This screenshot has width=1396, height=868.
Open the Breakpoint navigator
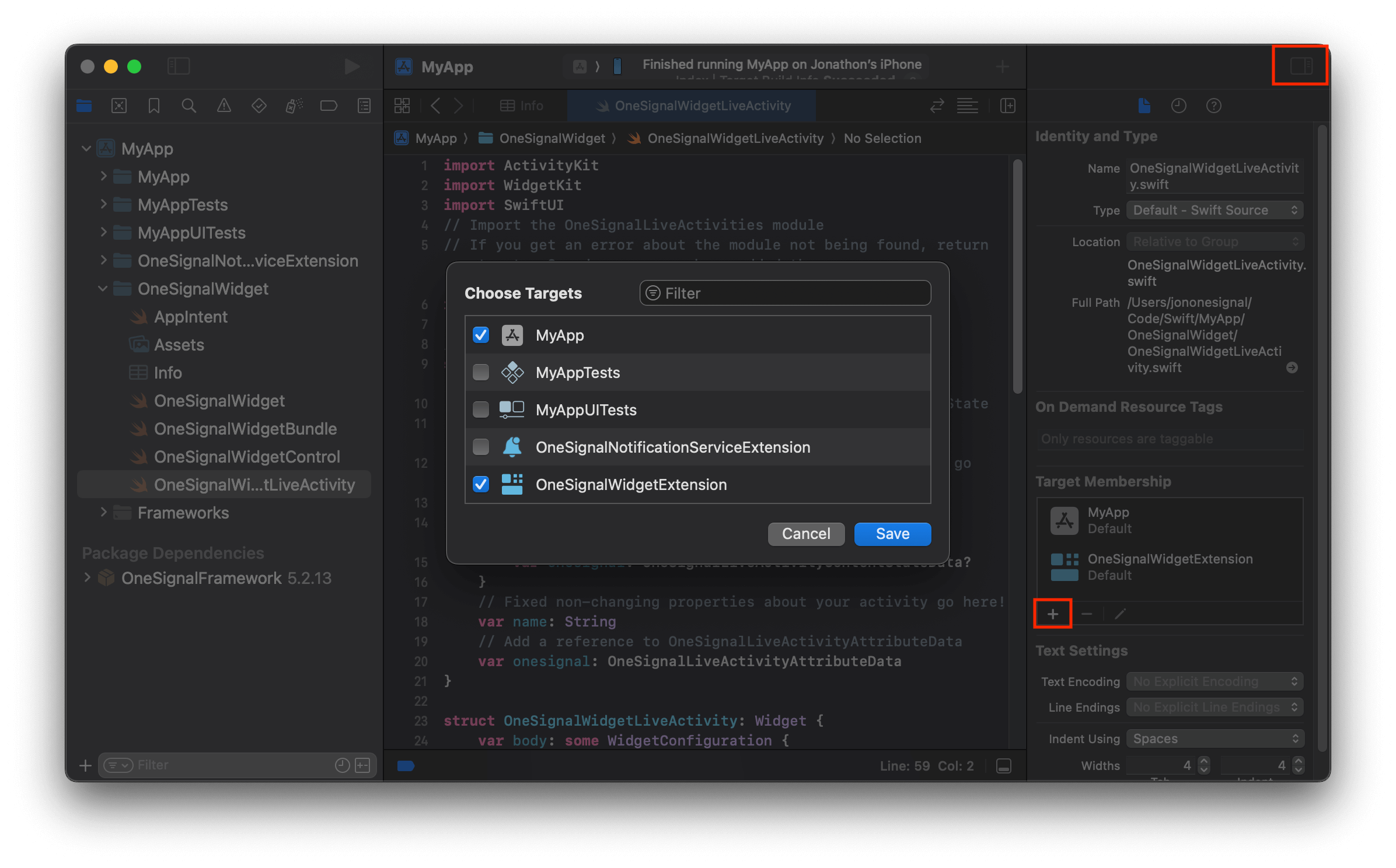pyautogui.click(x=329, y=106)
